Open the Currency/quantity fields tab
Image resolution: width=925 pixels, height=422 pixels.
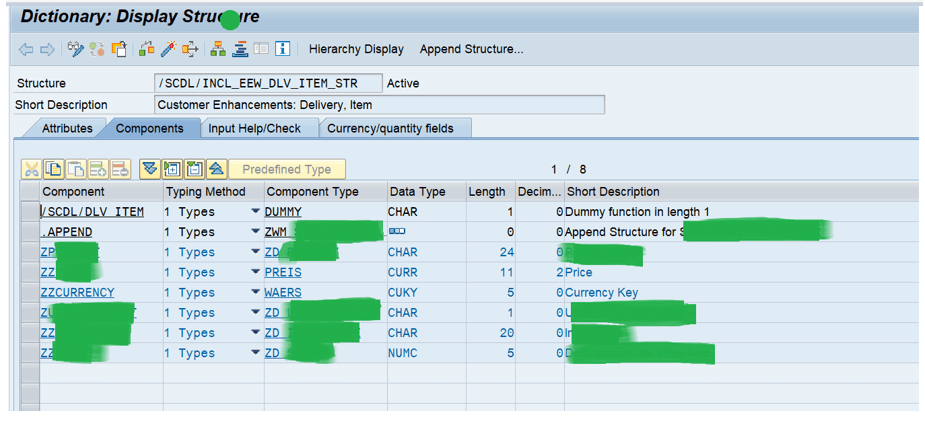point(391,128)
